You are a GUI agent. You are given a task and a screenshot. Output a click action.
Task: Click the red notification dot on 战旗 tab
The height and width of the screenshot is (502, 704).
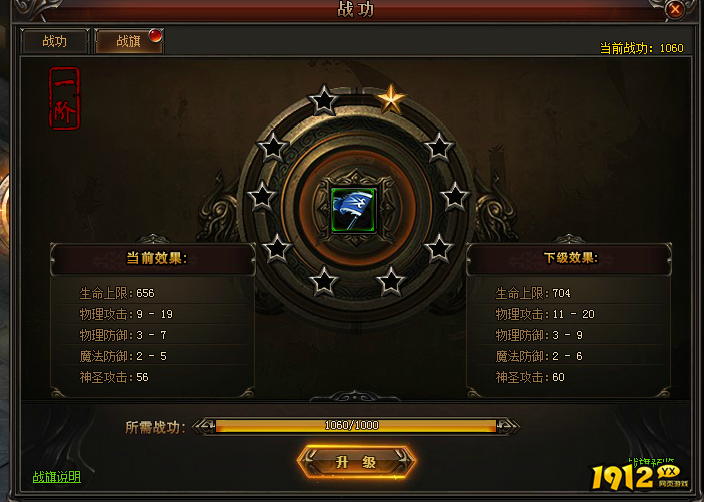tap(155, 35)
